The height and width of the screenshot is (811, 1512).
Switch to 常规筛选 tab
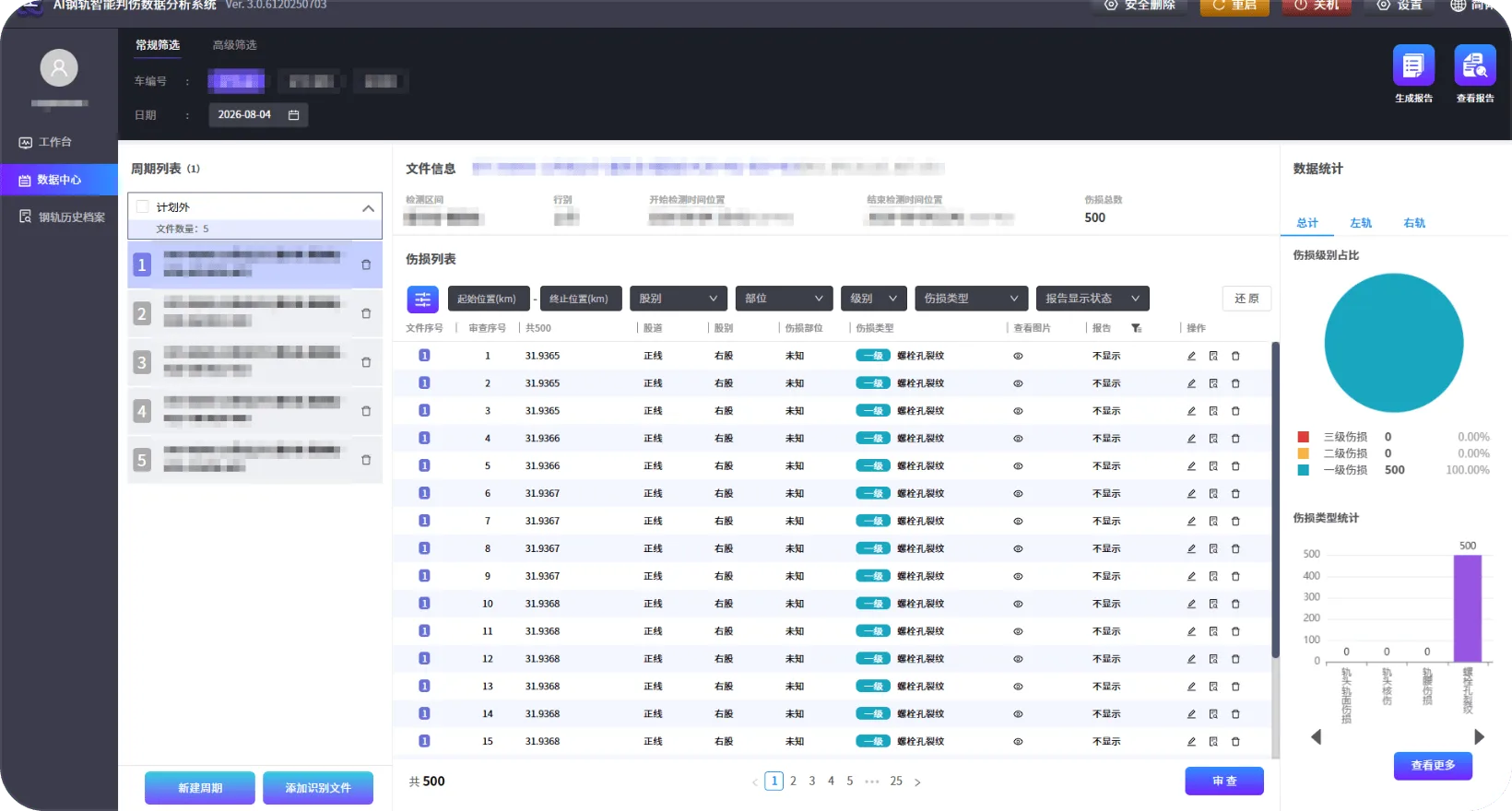[x=158, y=45]
